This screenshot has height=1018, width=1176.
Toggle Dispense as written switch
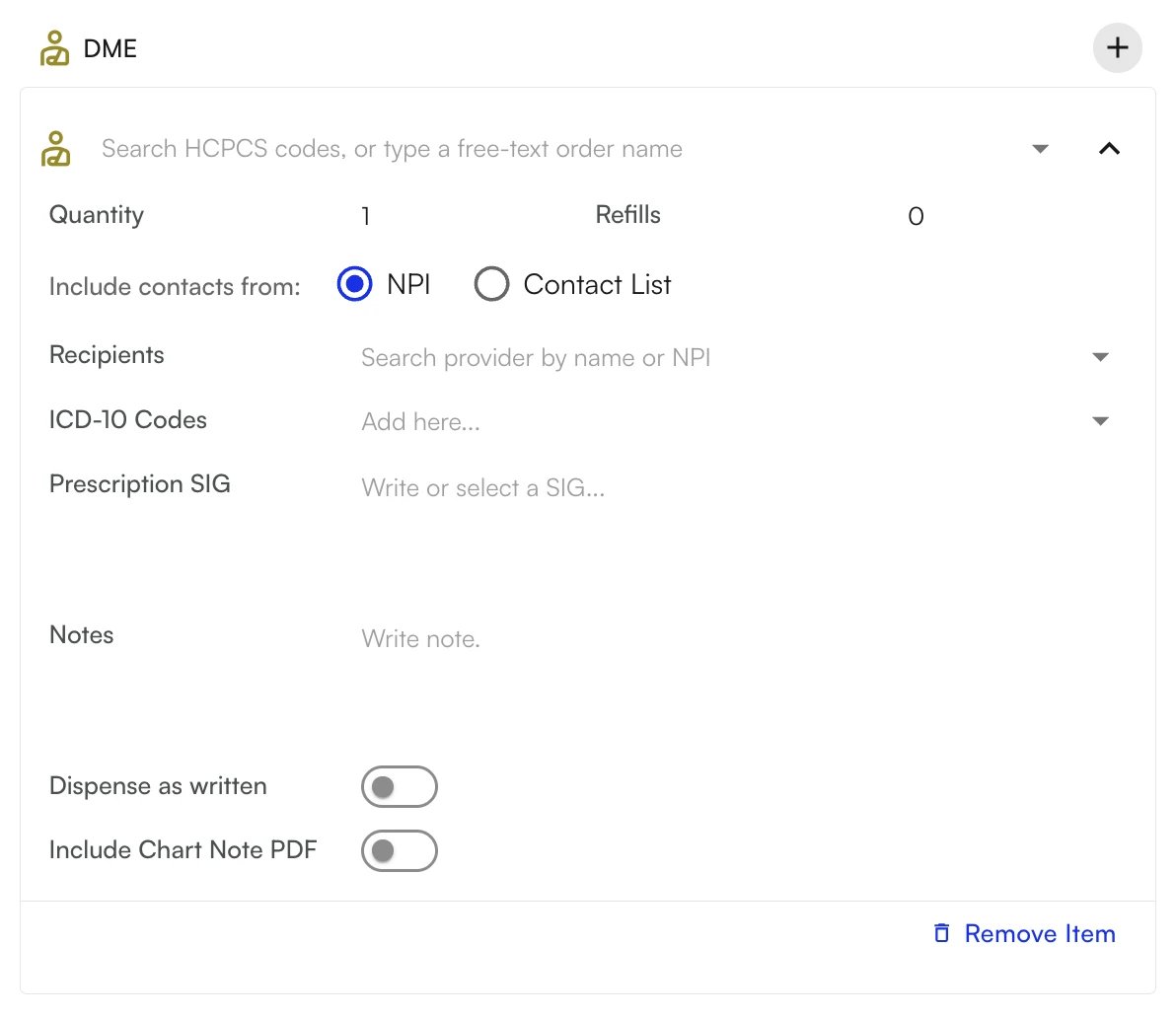click(399, 786)
